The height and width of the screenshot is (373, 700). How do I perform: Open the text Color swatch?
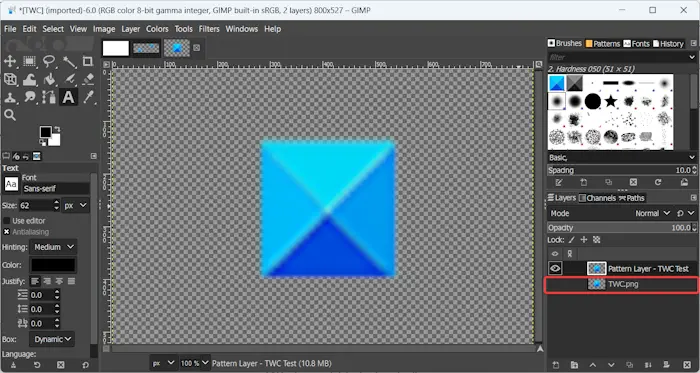(x=53, y=265)
